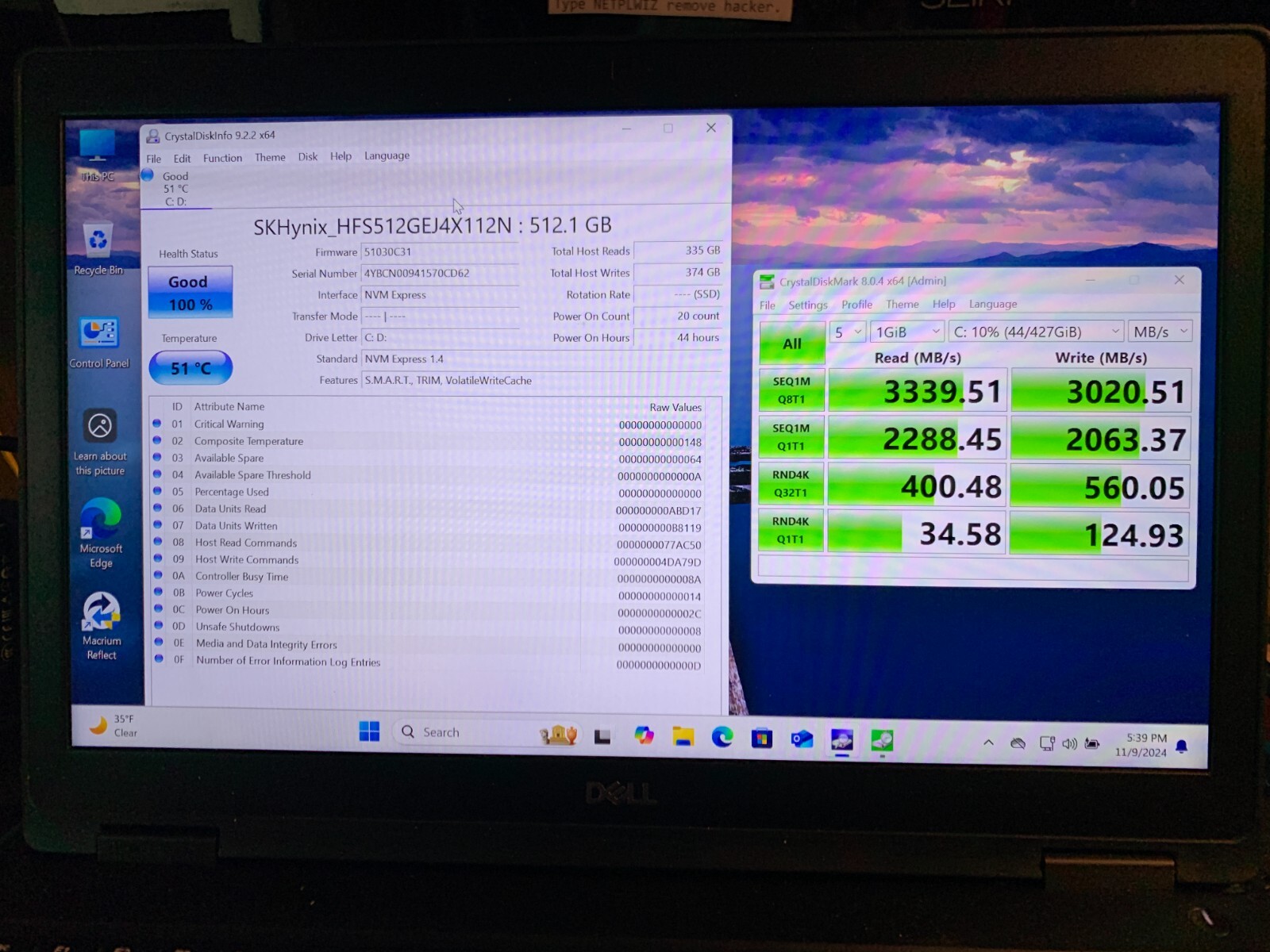Click the Learn about this picture icon
The height and width of the screenshot is (952, 1270).
point(100,442)
